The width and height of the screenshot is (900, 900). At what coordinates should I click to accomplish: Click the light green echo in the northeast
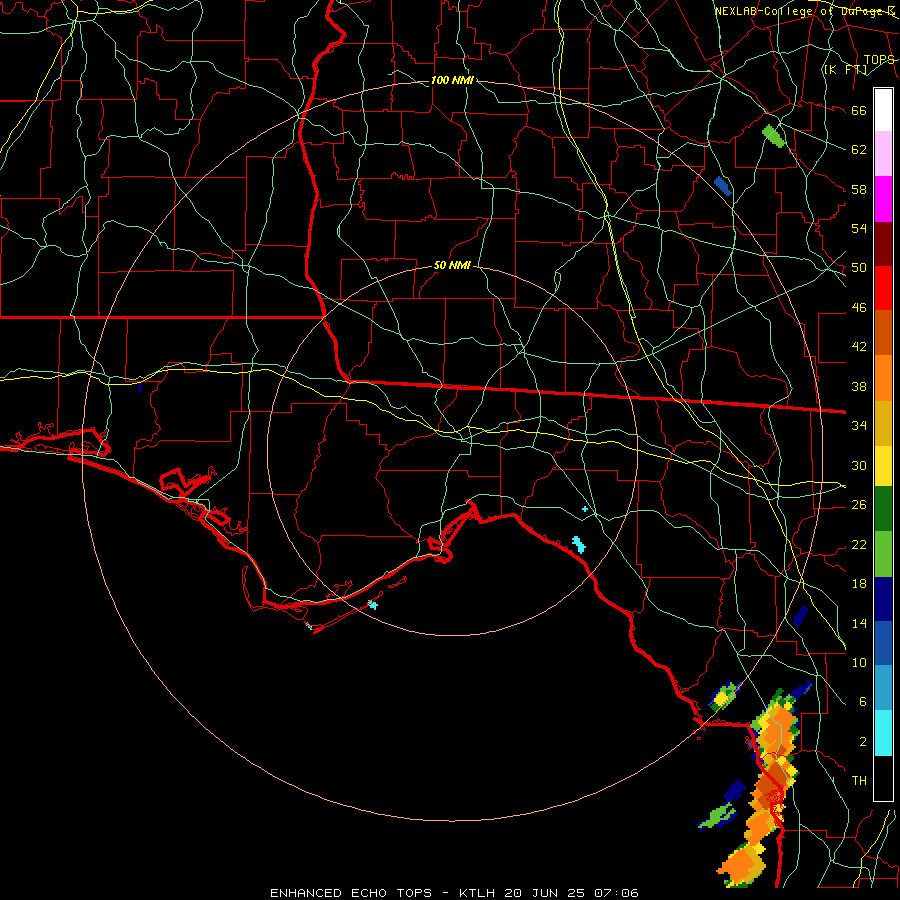(x=774, y=136)
